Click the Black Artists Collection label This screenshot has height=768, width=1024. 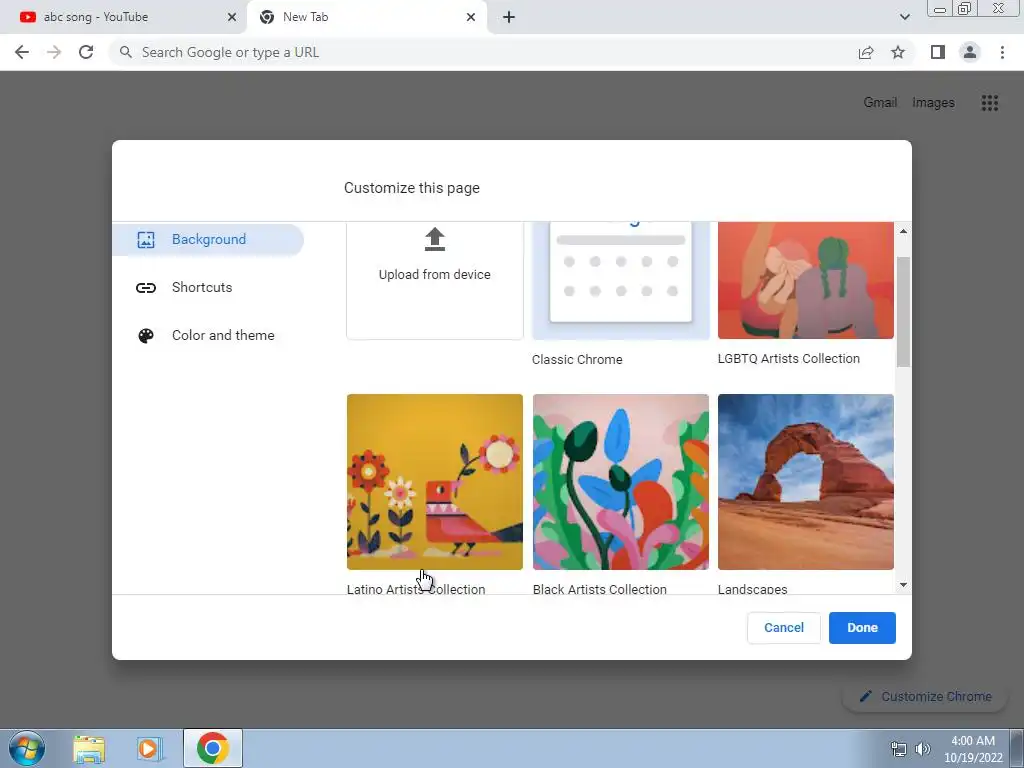(x=600, y=588)
